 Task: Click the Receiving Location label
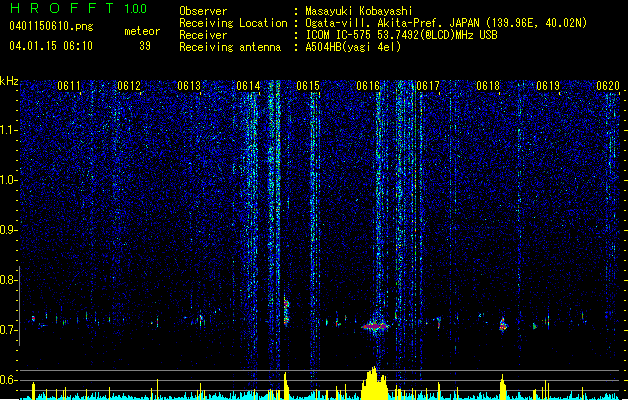pyautogui.click(x=233, y=23)
